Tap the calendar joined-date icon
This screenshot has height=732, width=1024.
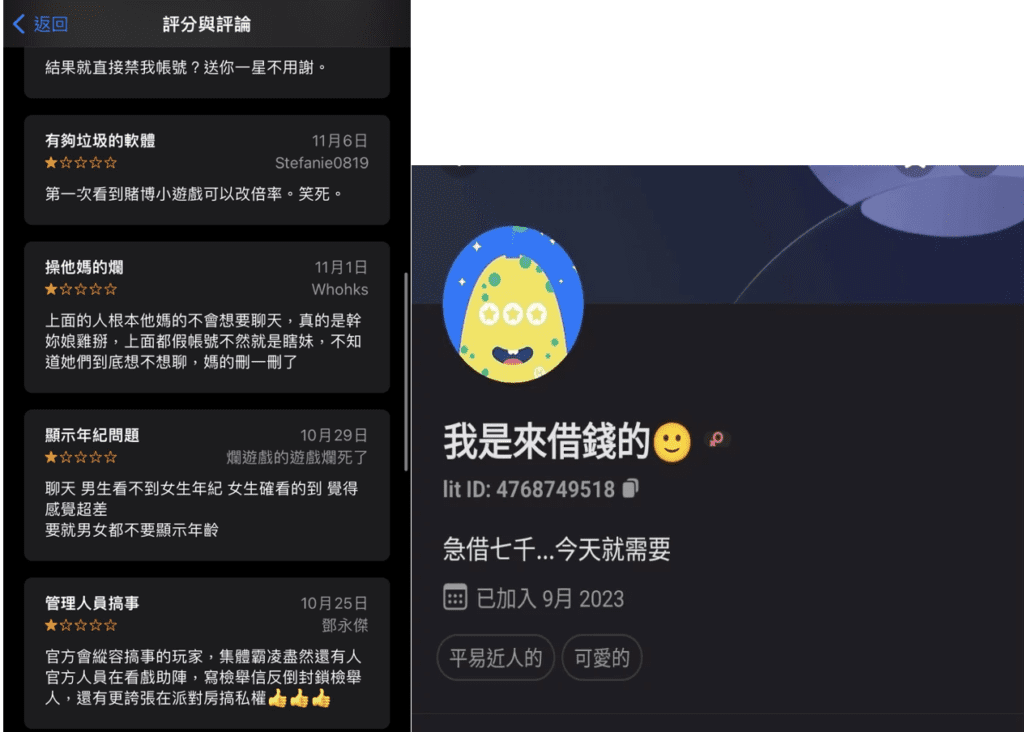pyautogui.click(x=455, y=597)
